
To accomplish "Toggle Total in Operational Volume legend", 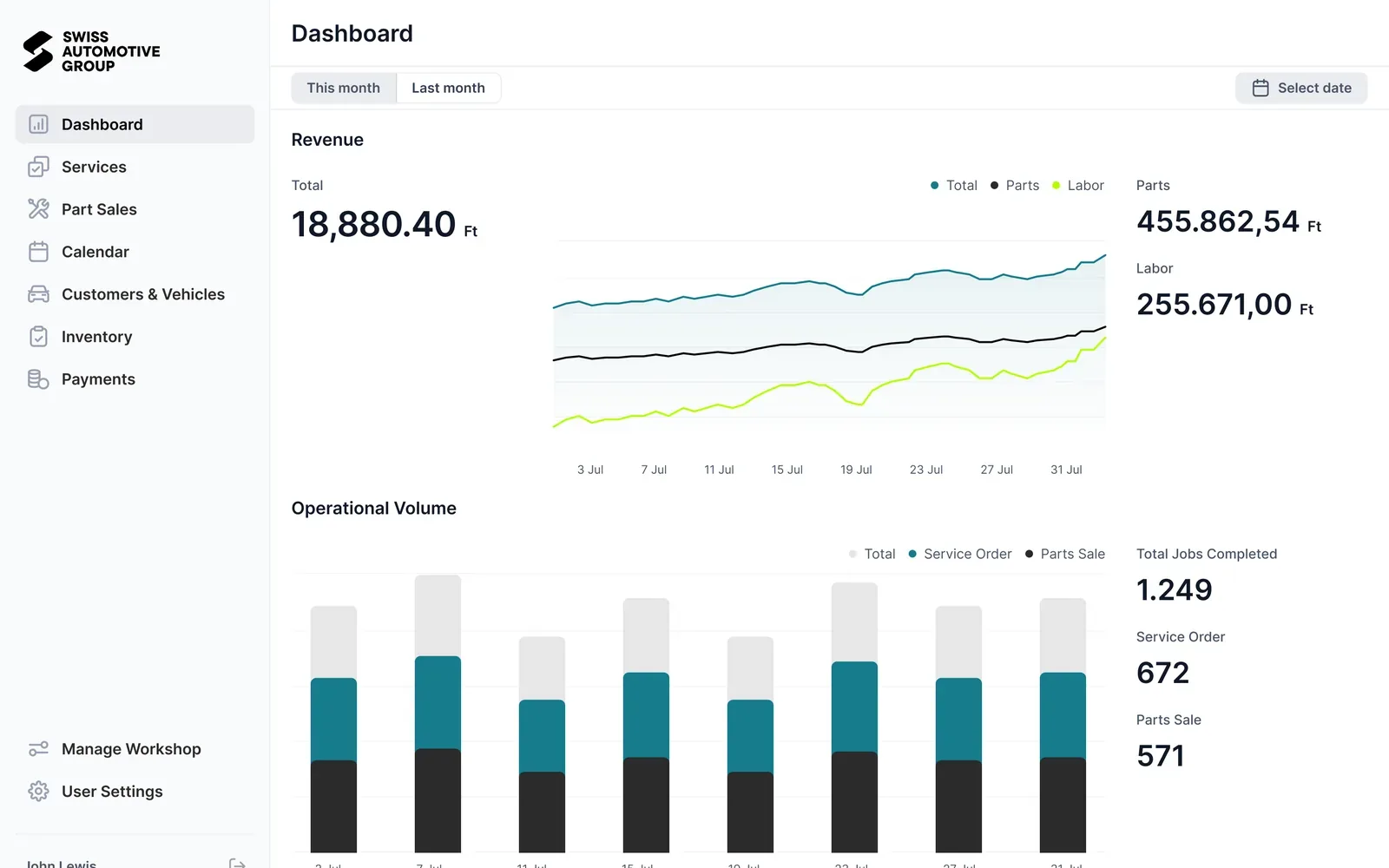I will point(872,554).
